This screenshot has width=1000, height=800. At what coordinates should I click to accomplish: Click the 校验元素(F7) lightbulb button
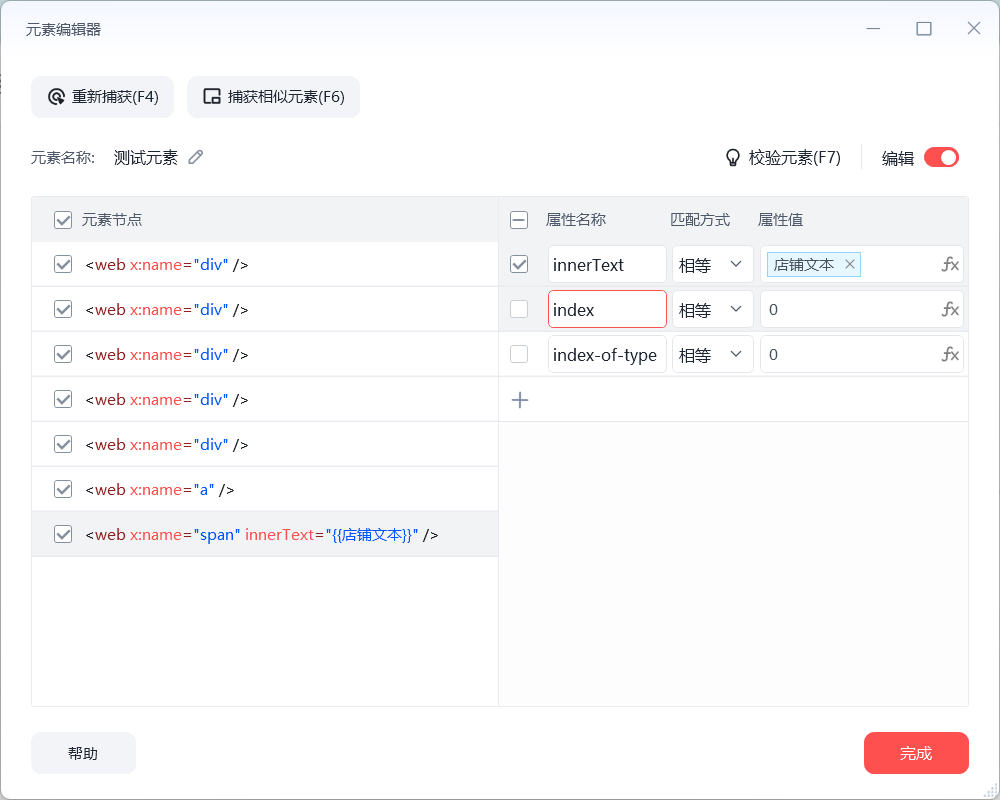pyautogui.click(x=783, y=158)
